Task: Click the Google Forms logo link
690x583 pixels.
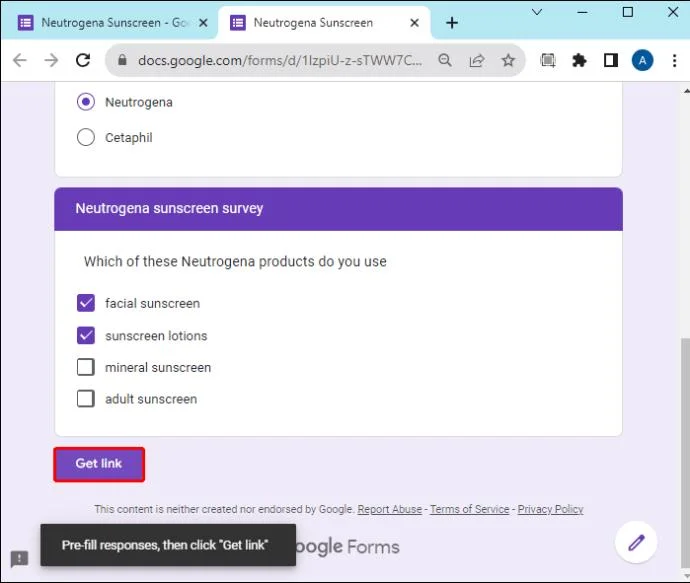Action: (348, 547)
